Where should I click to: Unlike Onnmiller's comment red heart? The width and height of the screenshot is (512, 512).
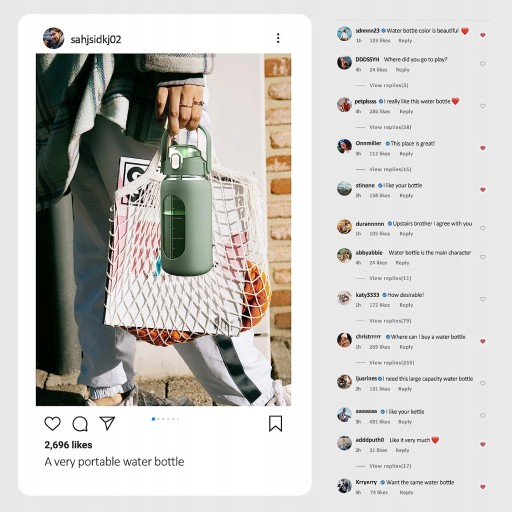tap(482, 148)
